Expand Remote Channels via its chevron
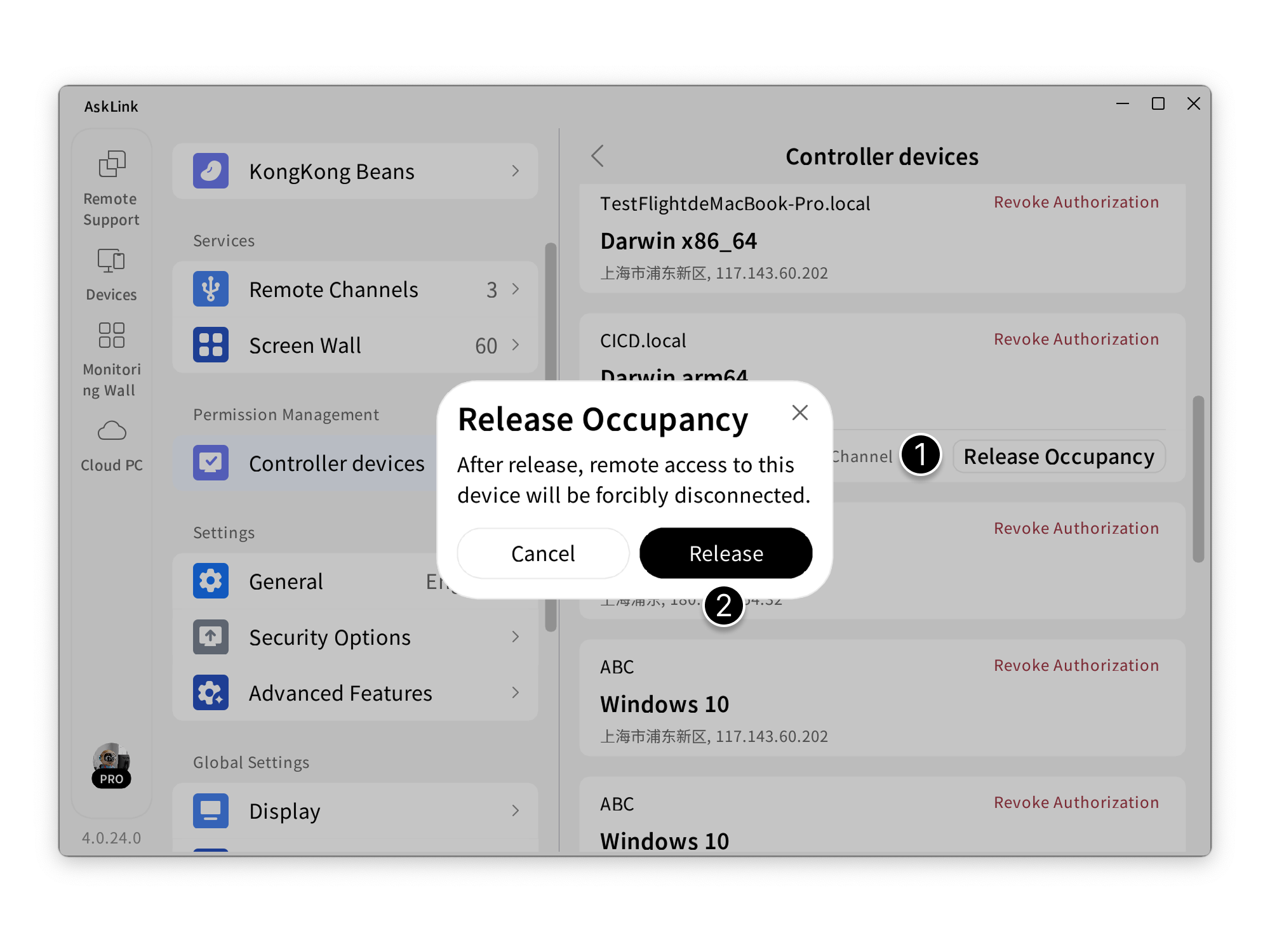Screen dimensions: 1270x952 516,289
